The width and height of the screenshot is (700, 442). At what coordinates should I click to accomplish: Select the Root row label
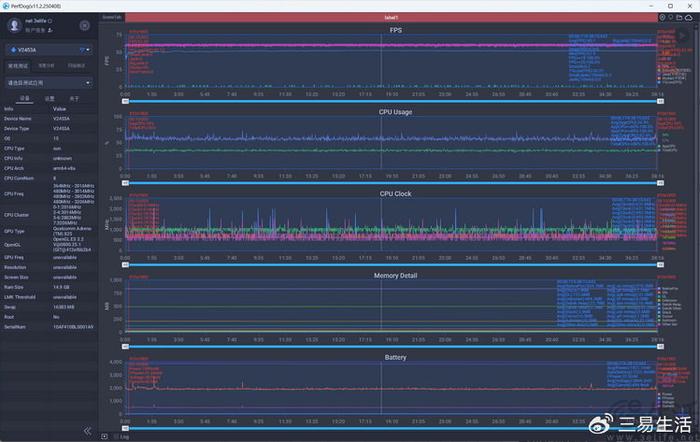9,317
